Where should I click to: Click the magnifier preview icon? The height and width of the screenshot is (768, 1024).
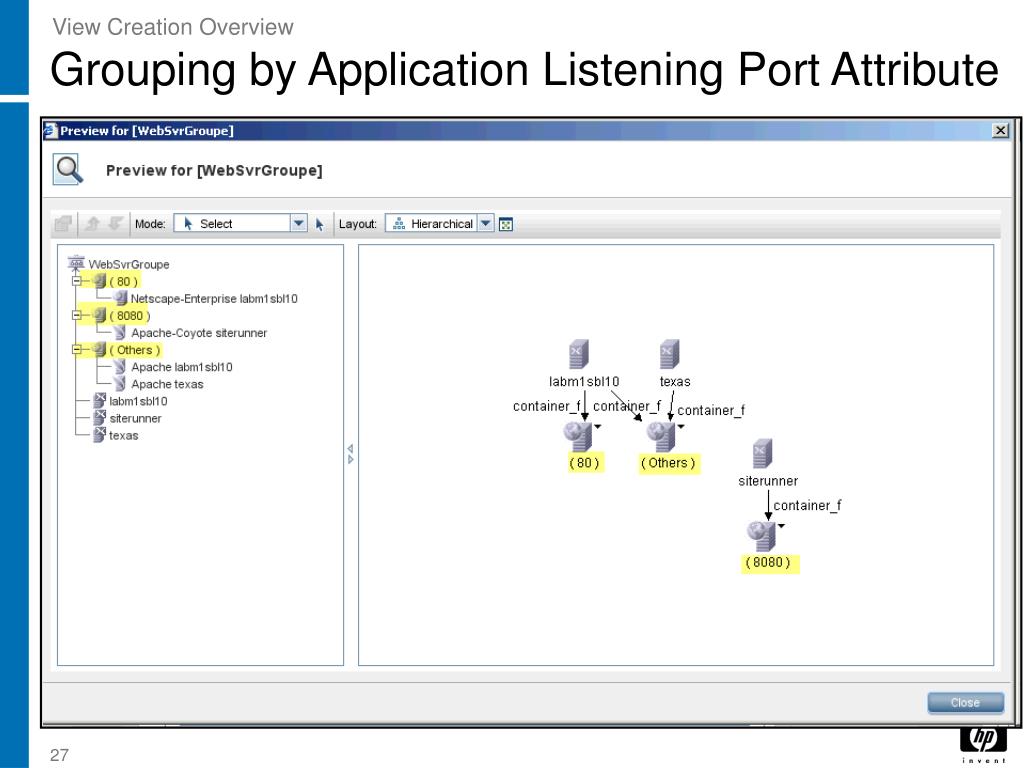pyautogui.click(x=69, y=170)
